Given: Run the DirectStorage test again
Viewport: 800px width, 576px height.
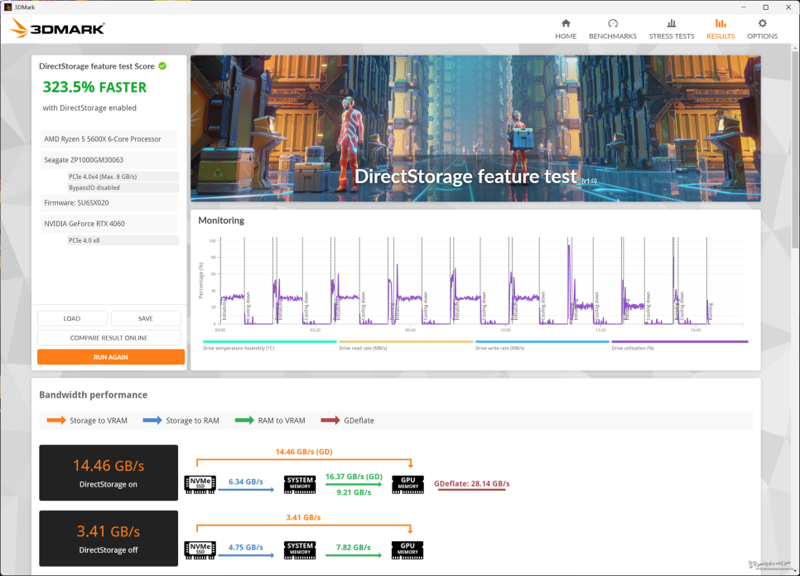Looking at the screenshot, I should (111, 357).
